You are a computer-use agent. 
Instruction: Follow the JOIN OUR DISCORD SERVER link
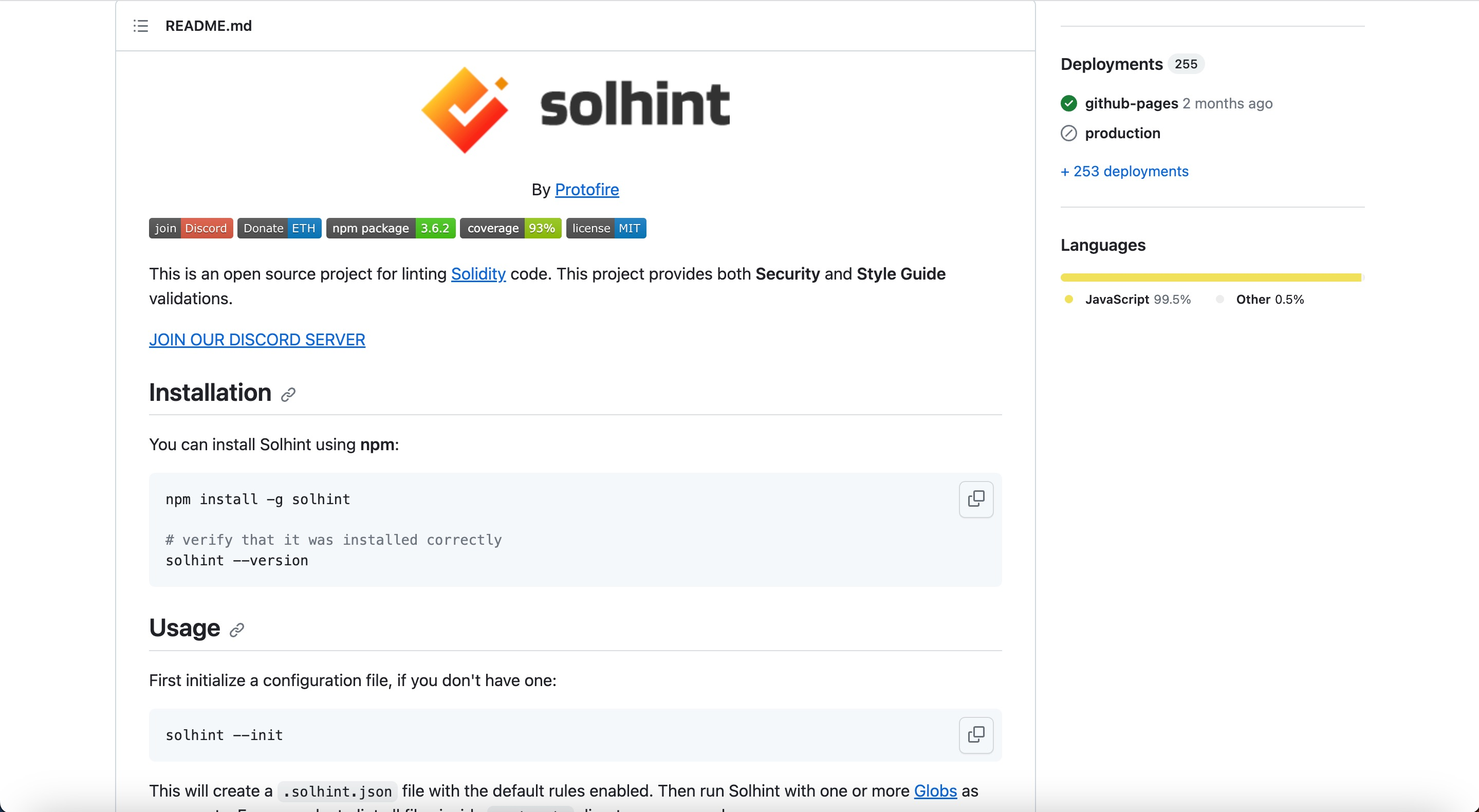[256, 340]
